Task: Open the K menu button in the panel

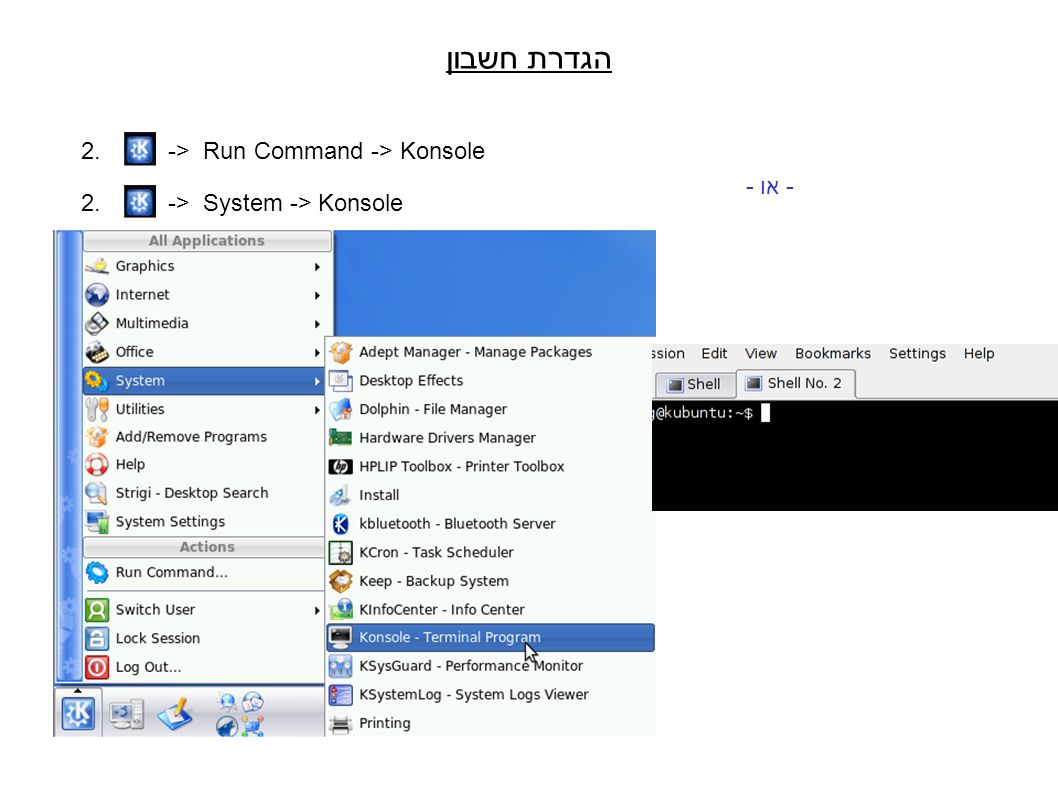Action: tap(78, 713)
